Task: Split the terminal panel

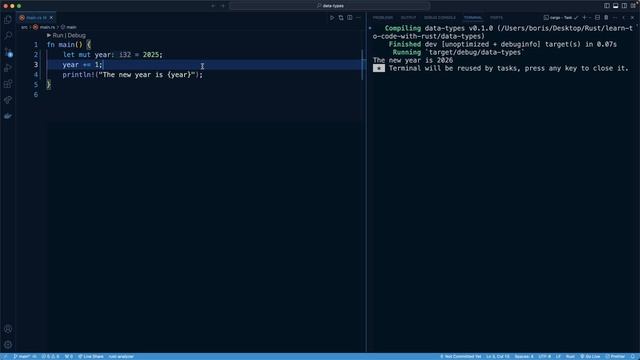Action: point(598,18)
